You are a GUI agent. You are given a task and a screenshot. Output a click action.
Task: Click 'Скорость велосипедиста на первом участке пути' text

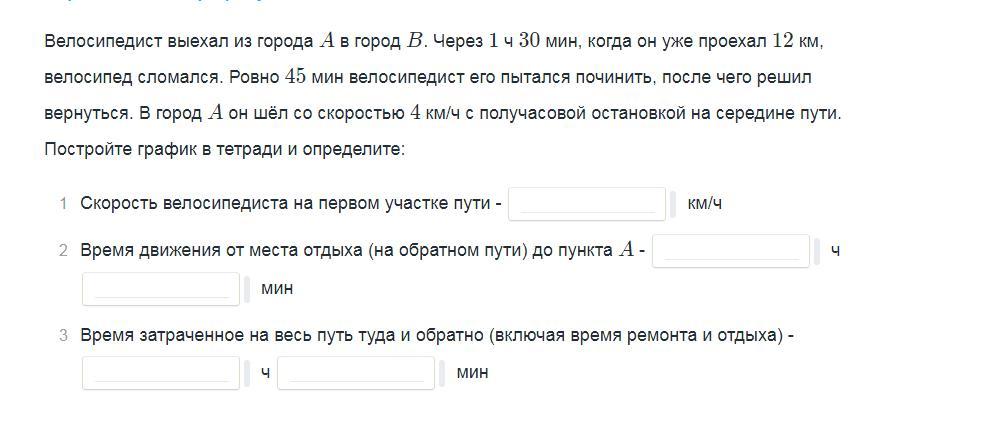coord(284,204)
